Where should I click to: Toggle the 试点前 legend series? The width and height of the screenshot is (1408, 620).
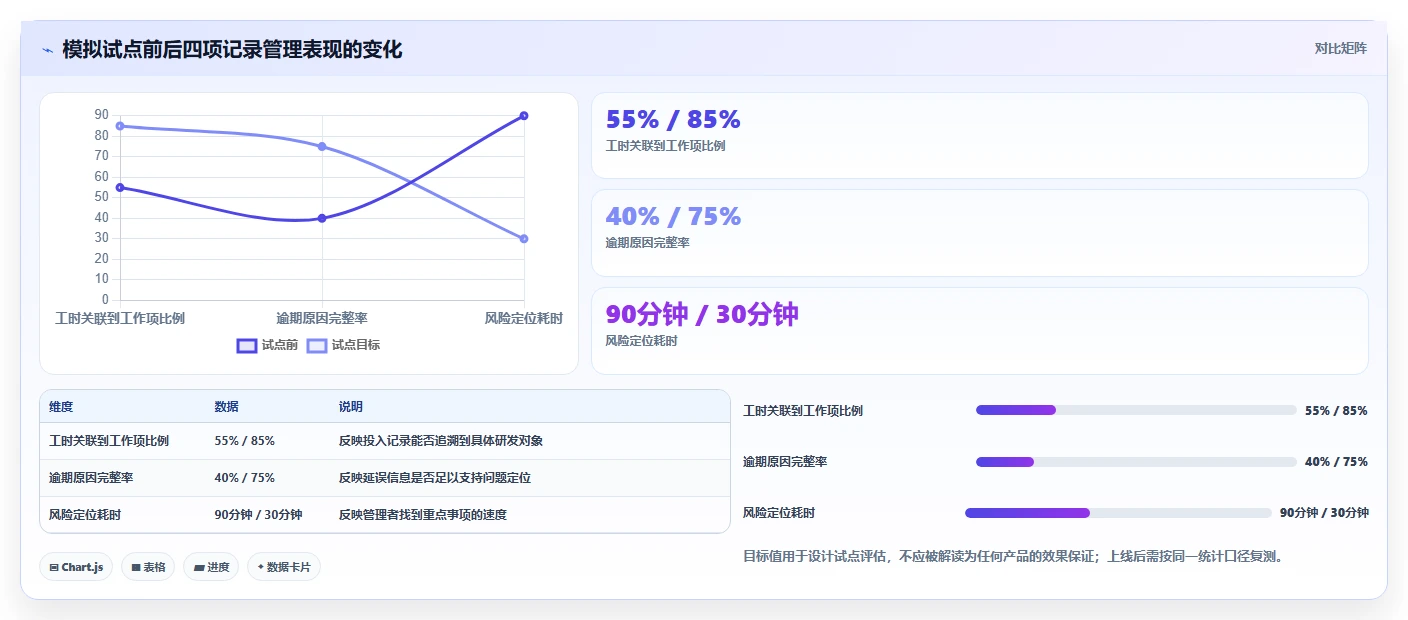click(267, 345)
